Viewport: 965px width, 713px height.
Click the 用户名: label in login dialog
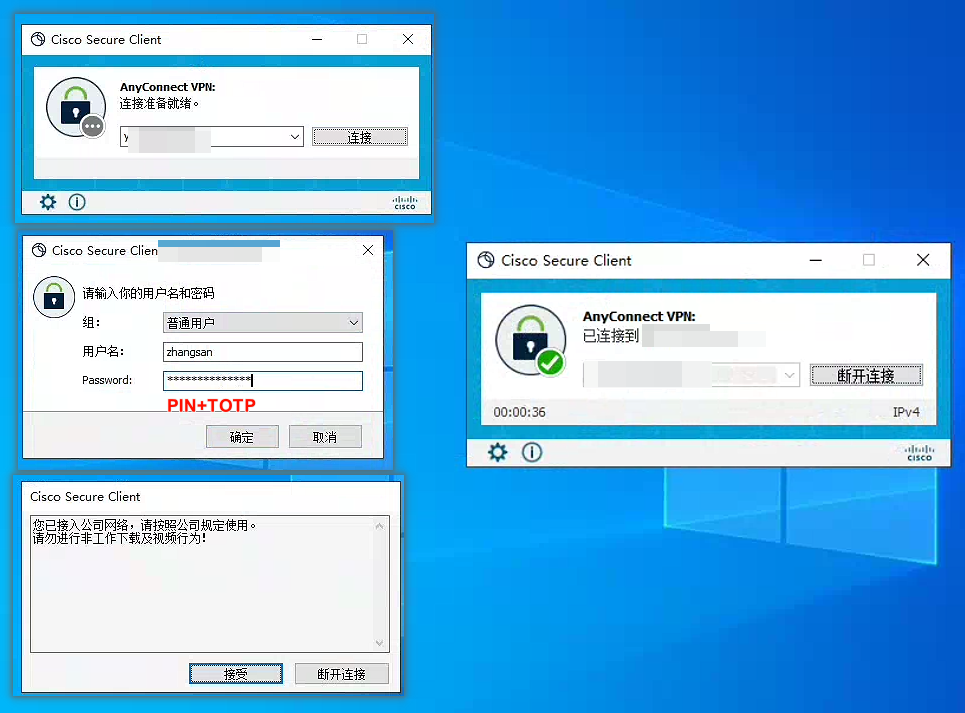[x=103, y=351]
